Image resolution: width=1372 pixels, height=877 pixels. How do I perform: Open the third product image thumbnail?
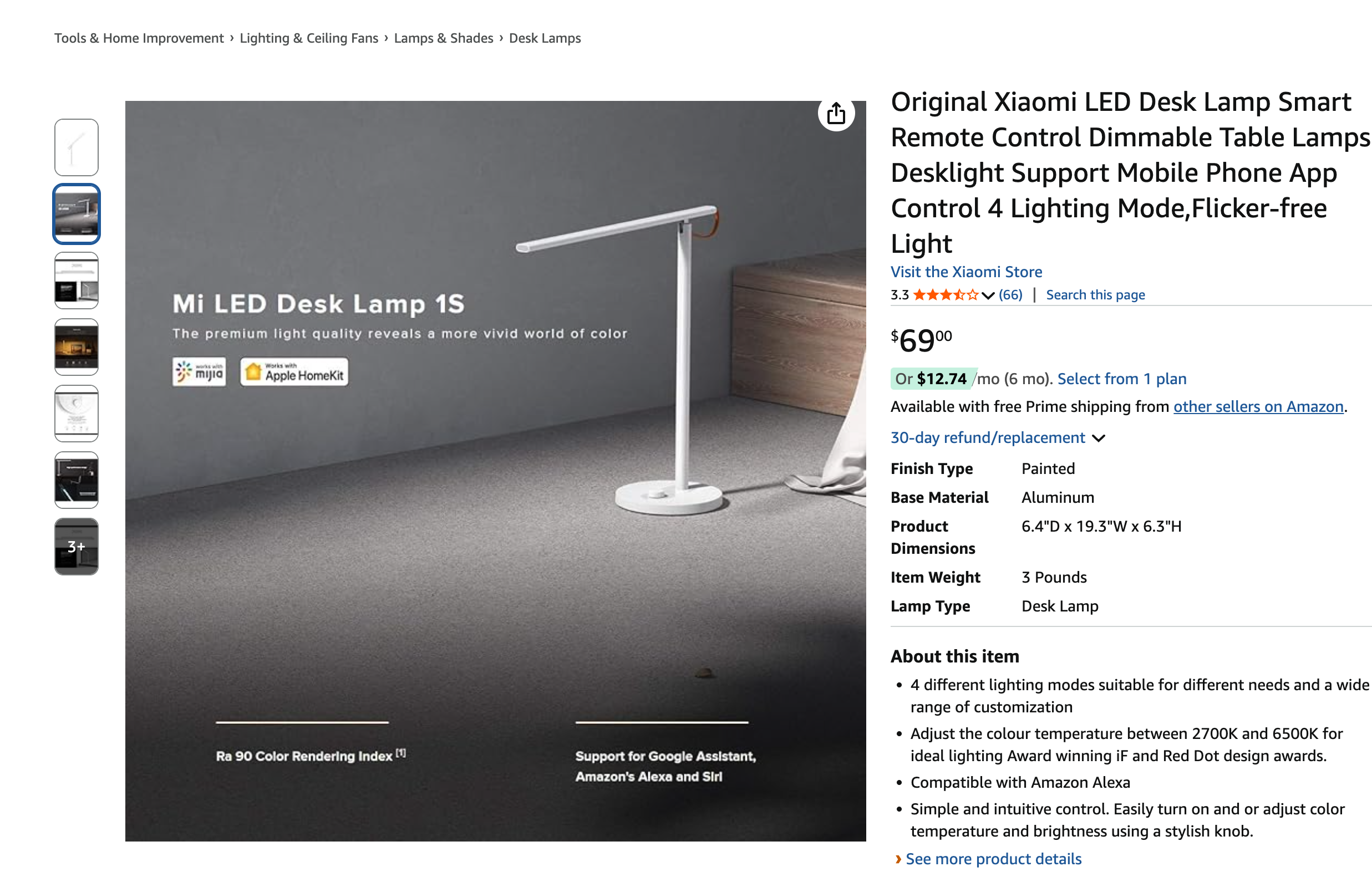click(77, 281)
